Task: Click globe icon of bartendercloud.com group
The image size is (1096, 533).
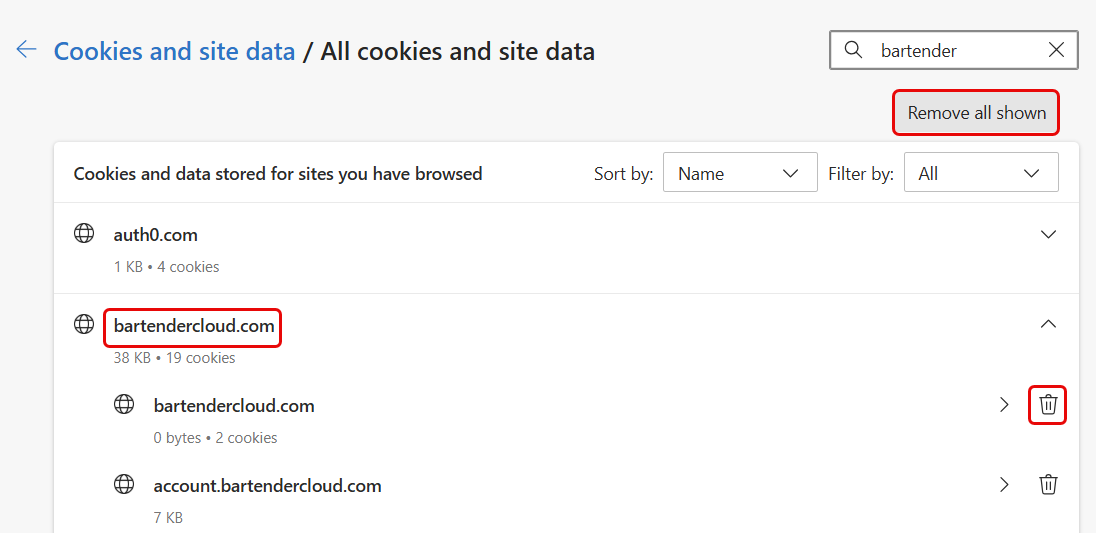Action: pos(84,324)
